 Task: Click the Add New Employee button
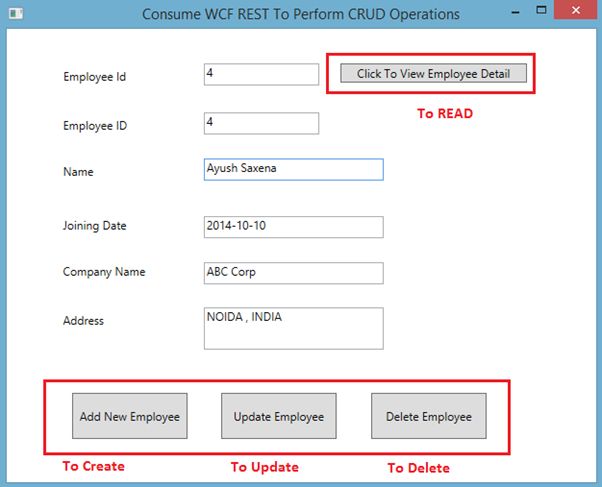click(130, 416)
